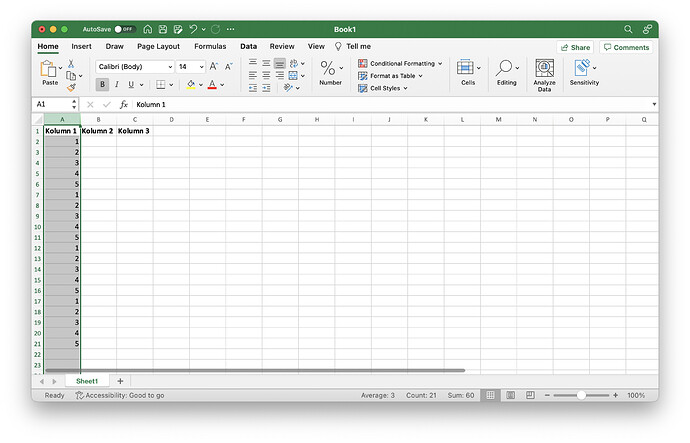Open the Analyze Data tool
This screenshot has width=690, height=443.
pos(544,75)
